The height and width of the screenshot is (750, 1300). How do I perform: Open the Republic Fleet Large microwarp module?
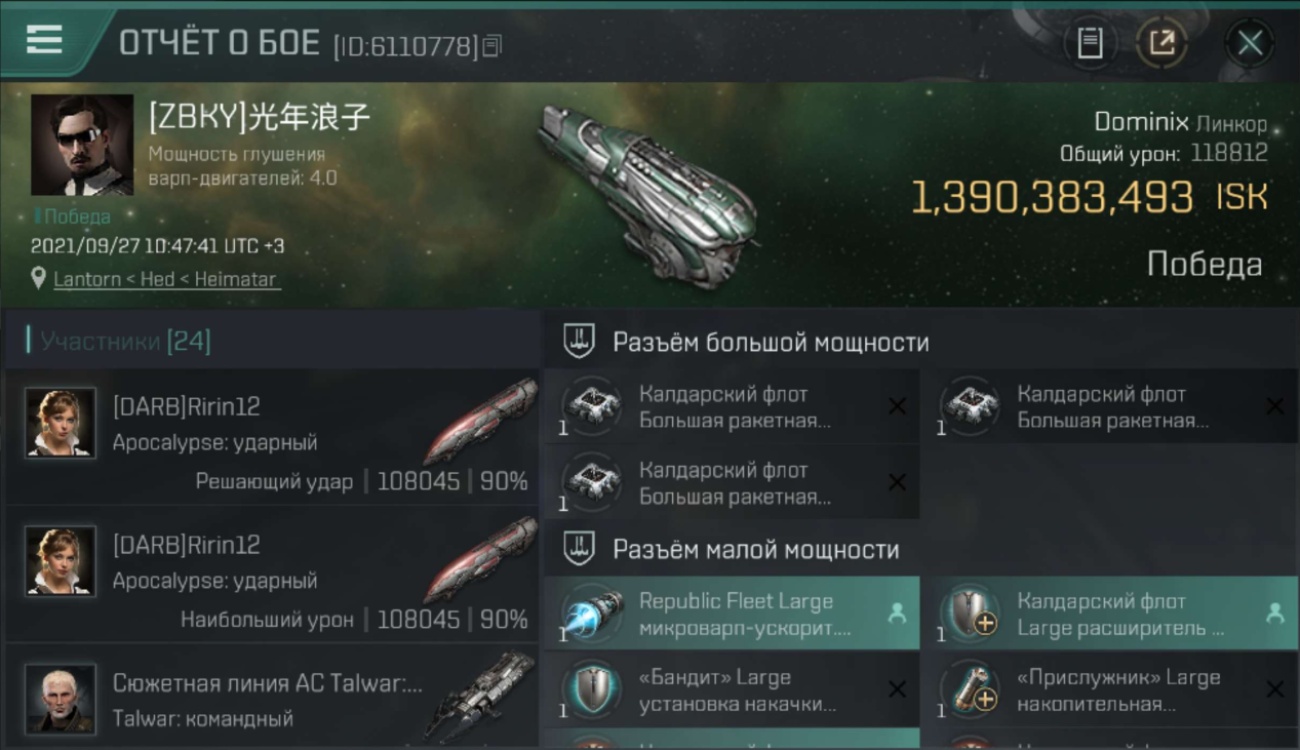[732, 614]
